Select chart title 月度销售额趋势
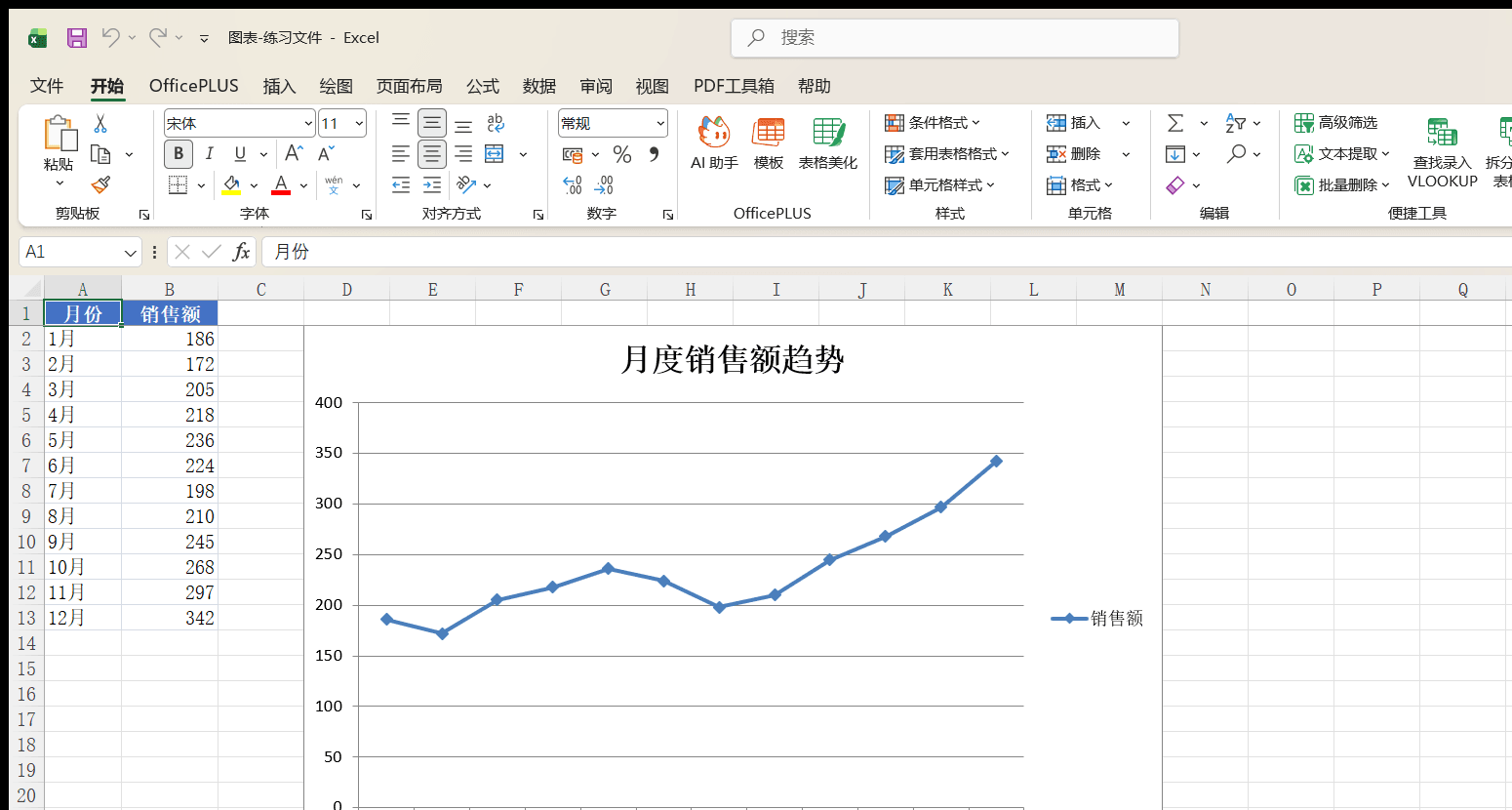The image size is (1512, 810). coord(733,359)
